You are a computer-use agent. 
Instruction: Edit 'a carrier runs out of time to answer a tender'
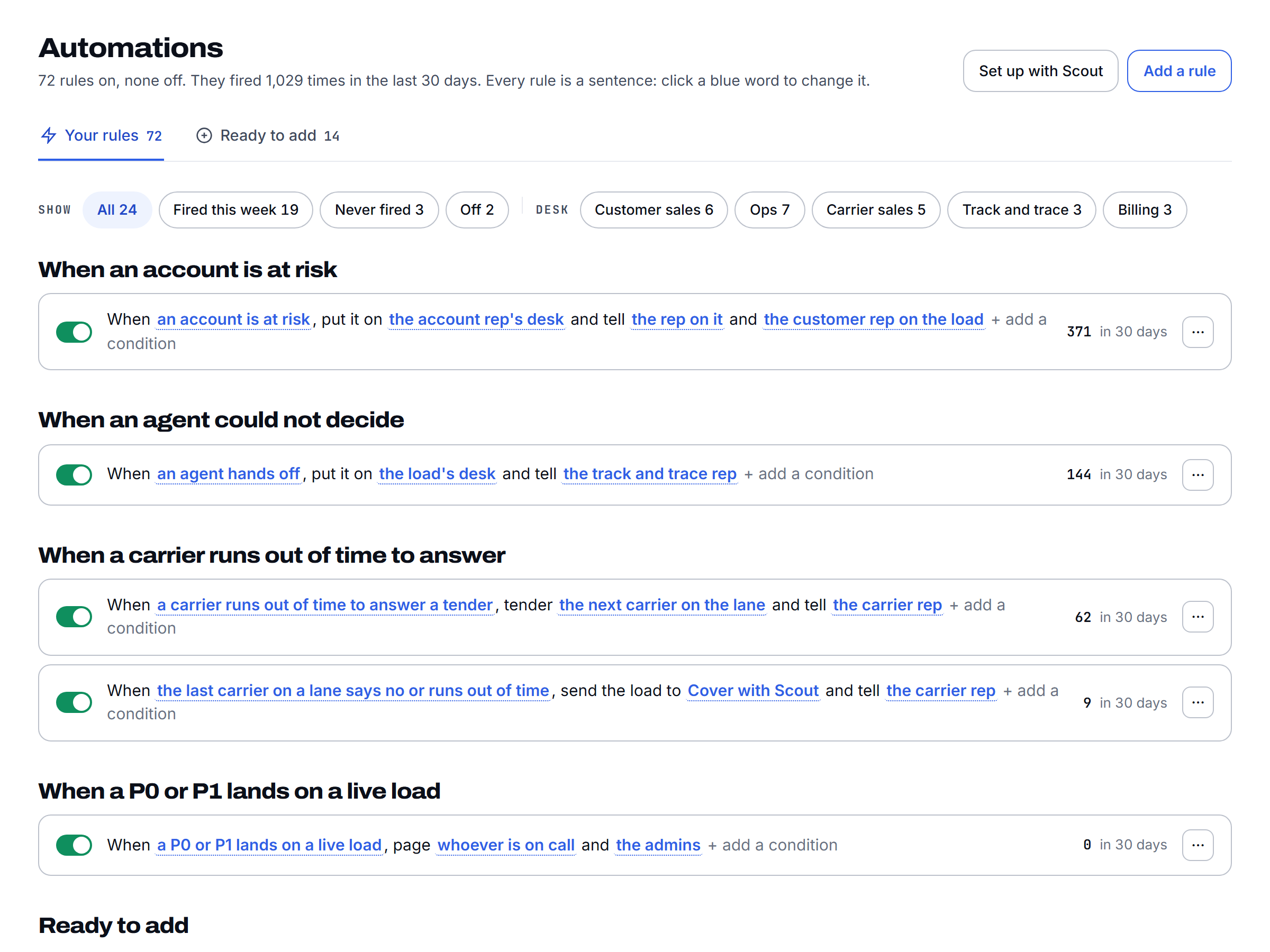tap(324, 605)
